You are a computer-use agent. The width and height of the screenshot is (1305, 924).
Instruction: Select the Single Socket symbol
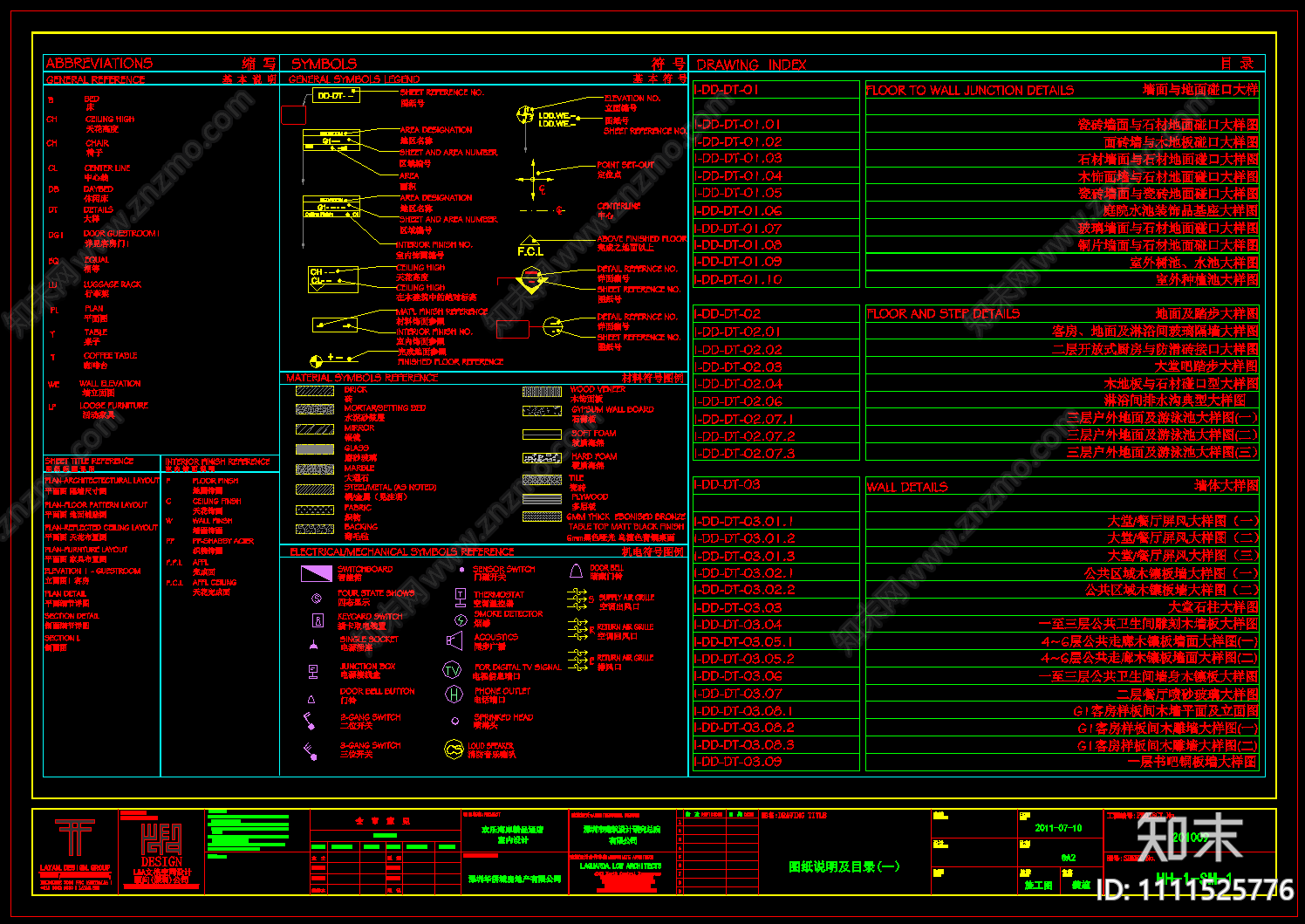point(313,645)
